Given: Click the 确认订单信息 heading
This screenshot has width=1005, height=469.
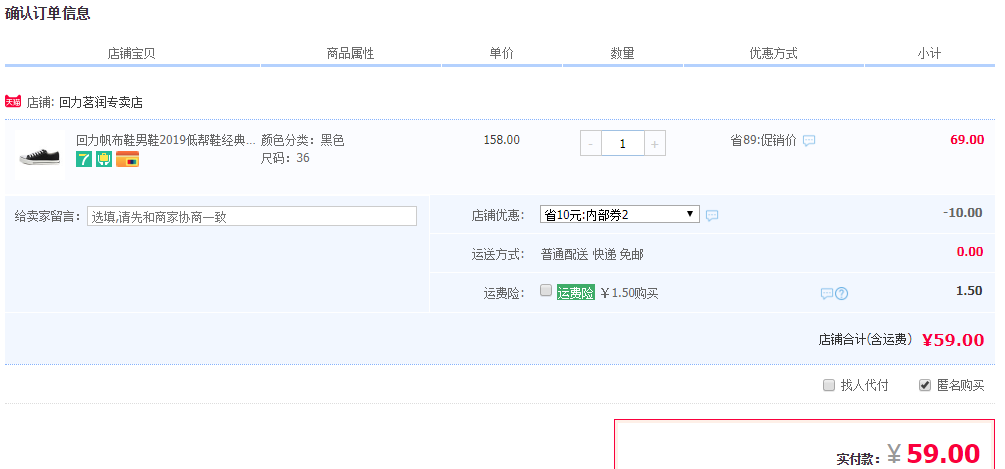Looking at the screenshot, I should (47, 13).
